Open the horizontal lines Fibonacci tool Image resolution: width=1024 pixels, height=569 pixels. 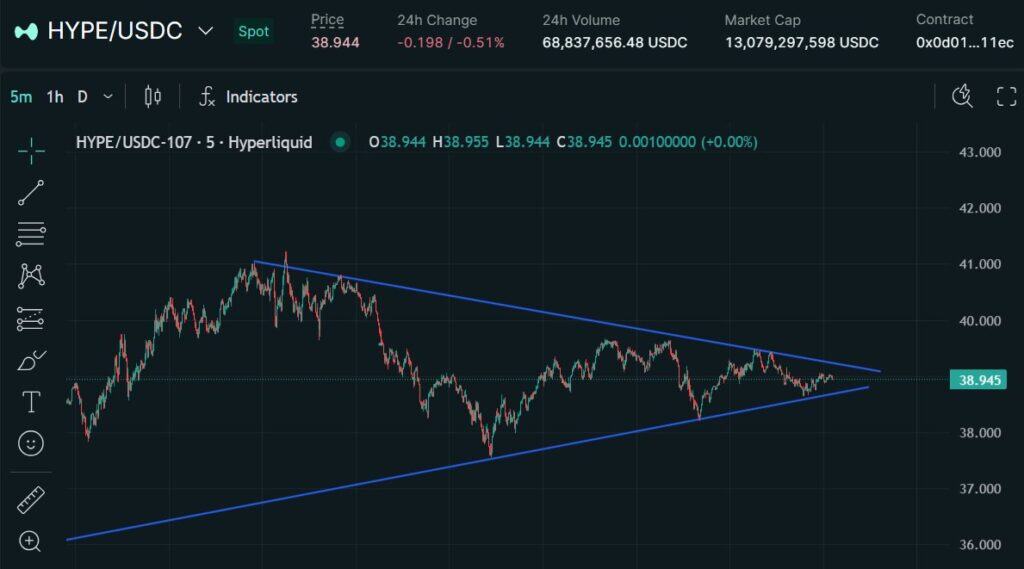point(31,235)
